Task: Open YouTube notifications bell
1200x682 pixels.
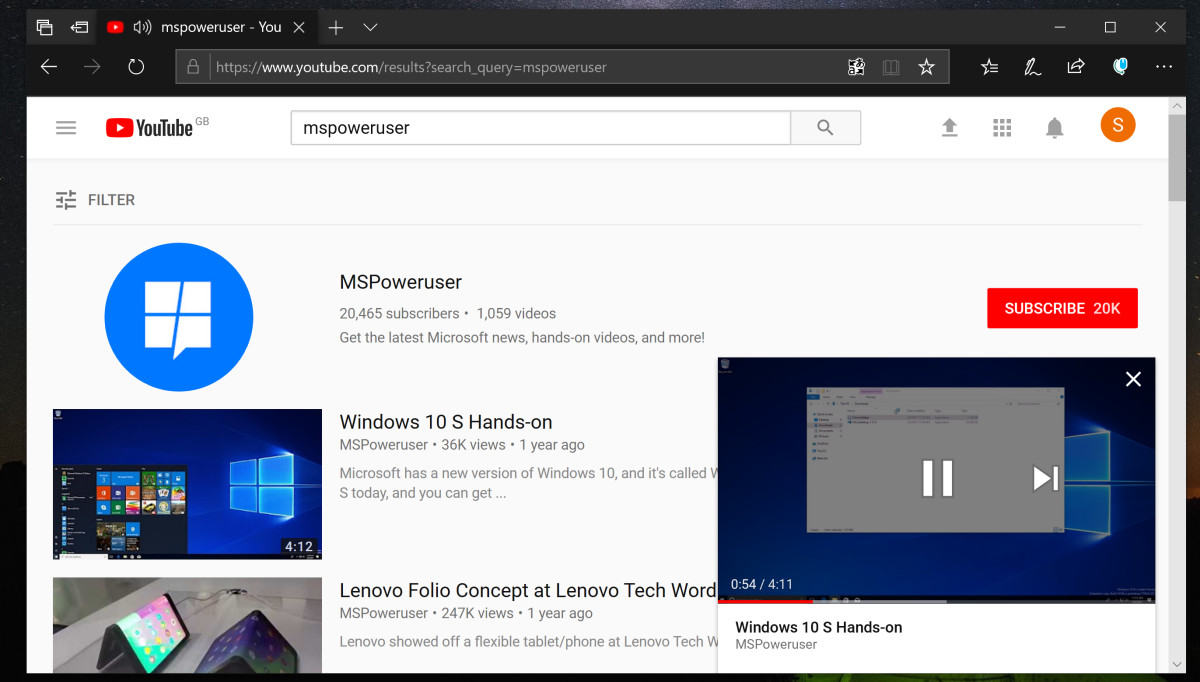Action: pyautogui.click(x=1055, y=127)
